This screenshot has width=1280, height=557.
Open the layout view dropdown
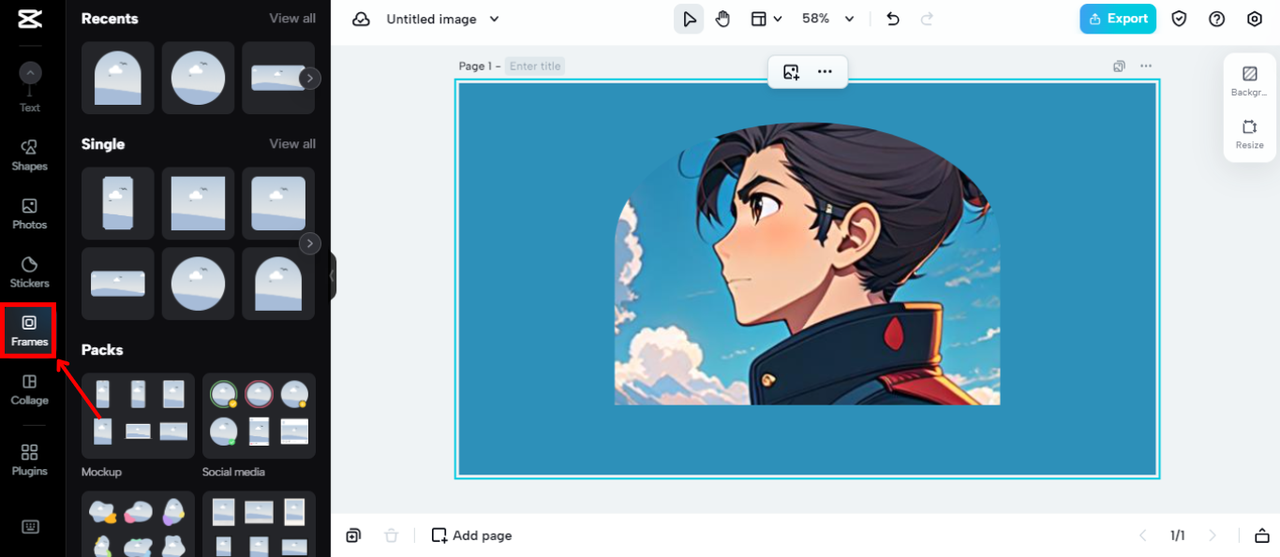(766, 19)
